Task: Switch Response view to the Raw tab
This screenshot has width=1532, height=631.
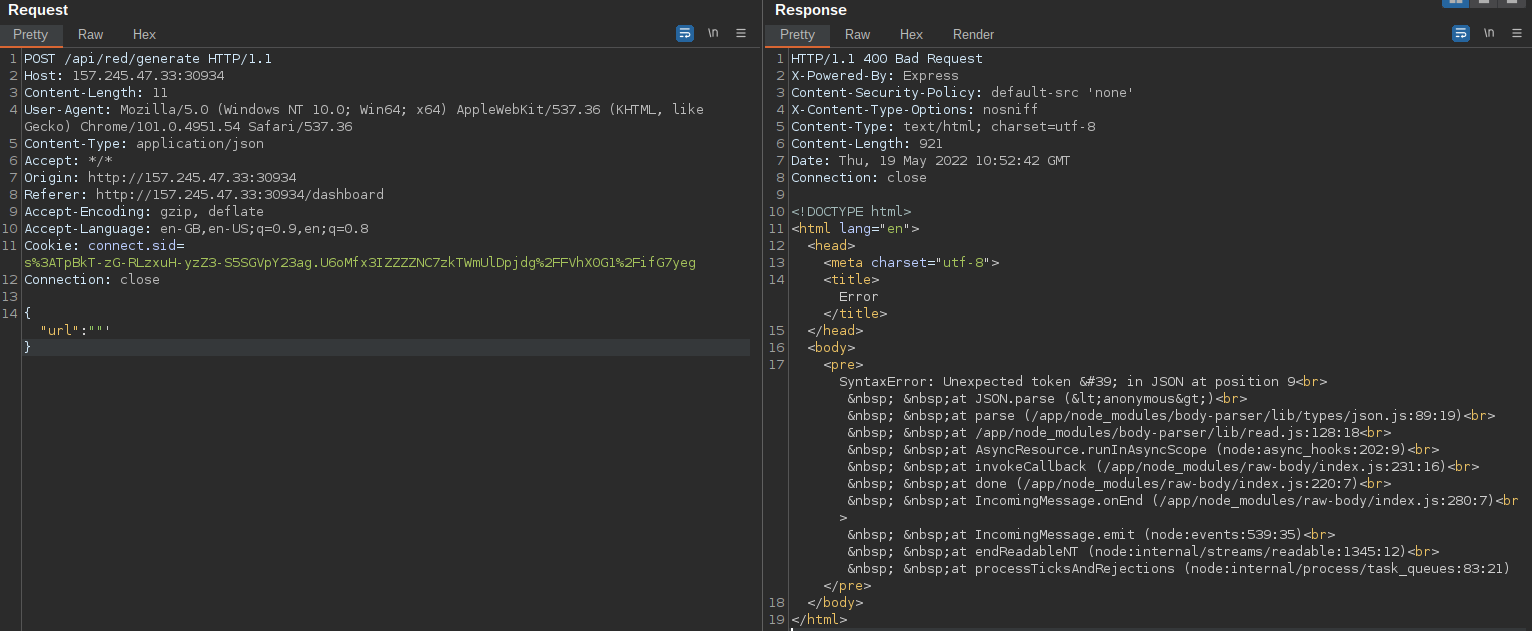Action: click(x=857, y=35)
